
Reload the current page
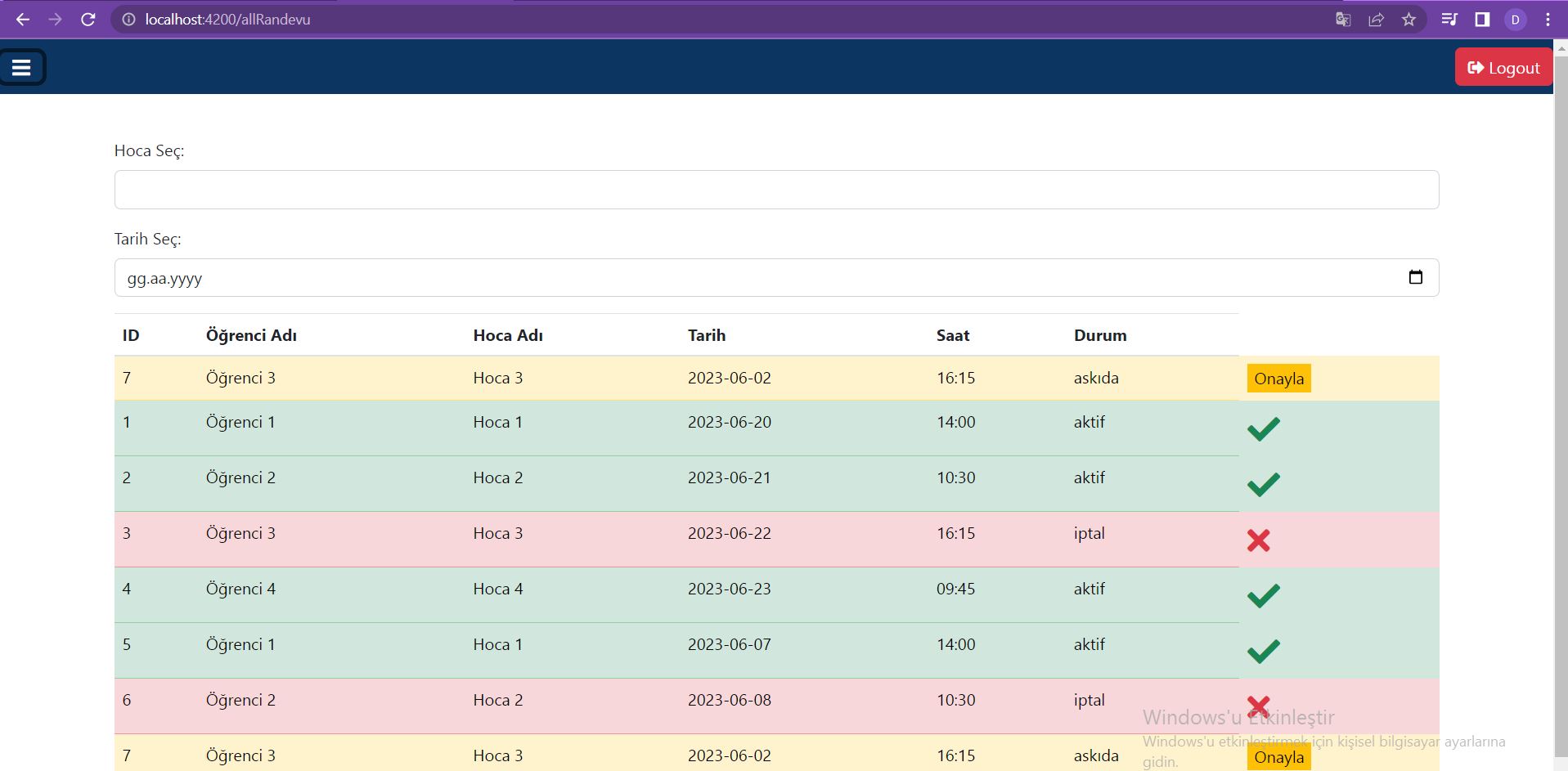click(x=88, y=20)
